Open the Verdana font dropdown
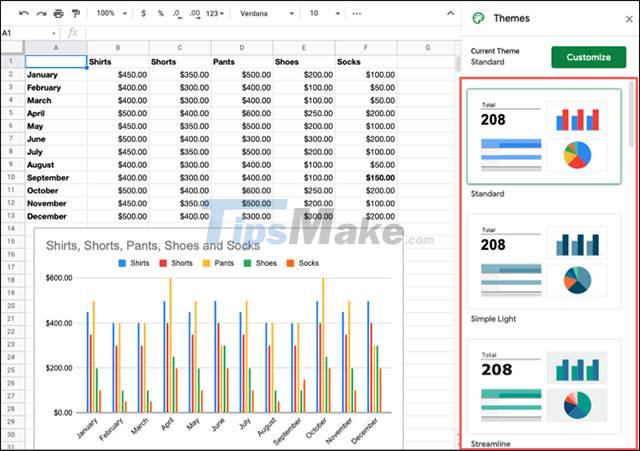640x451 pixels. point(267,13)
